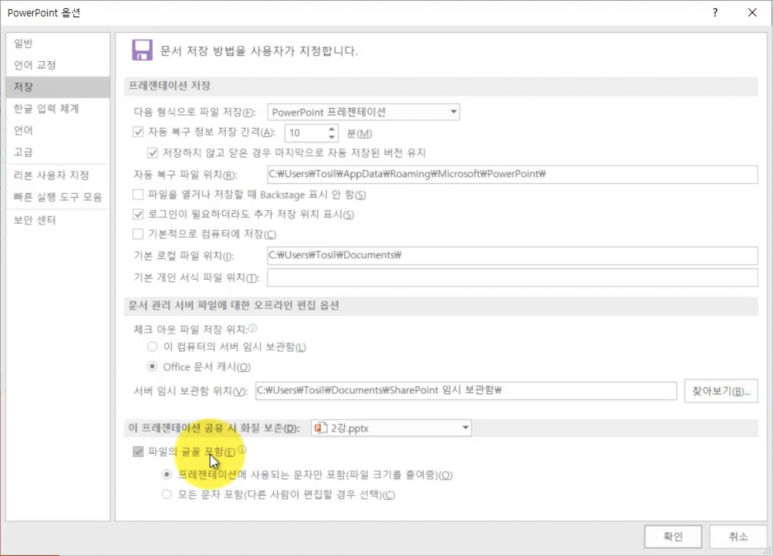Enable Backstage 표시 안 함 checkbox
Image resolution: width=773 pixels, height=556 pixels.
click(138, 195)
